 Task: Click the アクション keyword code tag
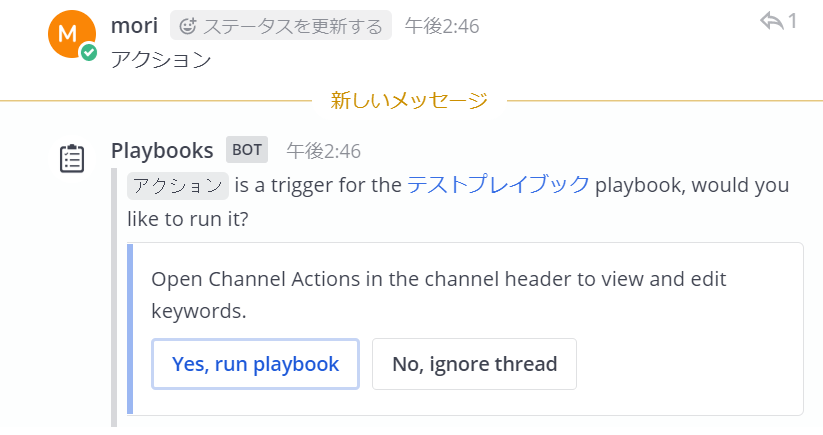[178, 186]
